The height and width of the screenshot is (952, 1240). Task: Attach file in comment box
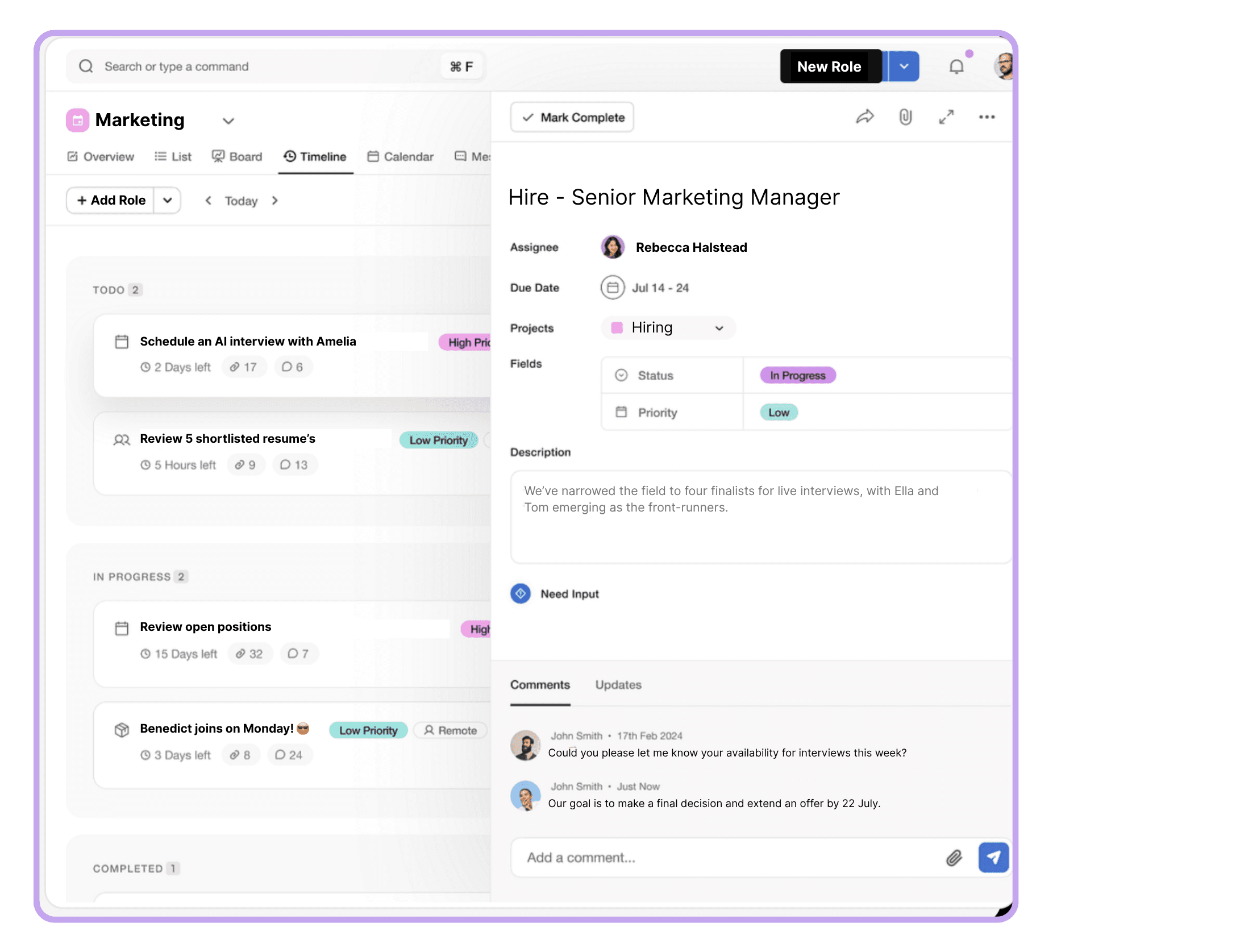click(954, 858)
